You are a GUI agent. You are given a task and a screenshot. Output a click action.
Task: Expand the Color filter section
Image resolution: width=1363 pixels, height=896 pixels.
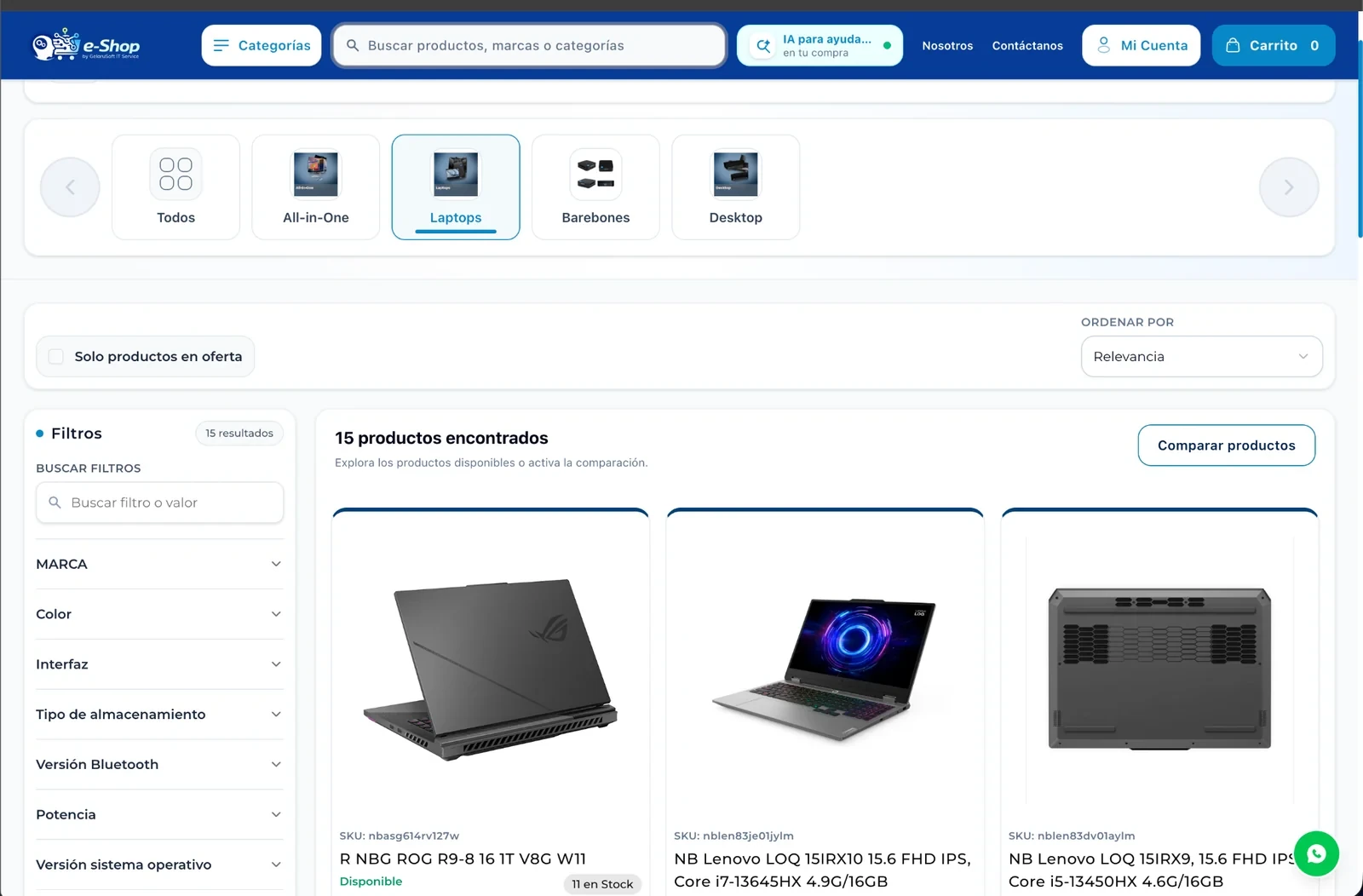tap(159, 614)
